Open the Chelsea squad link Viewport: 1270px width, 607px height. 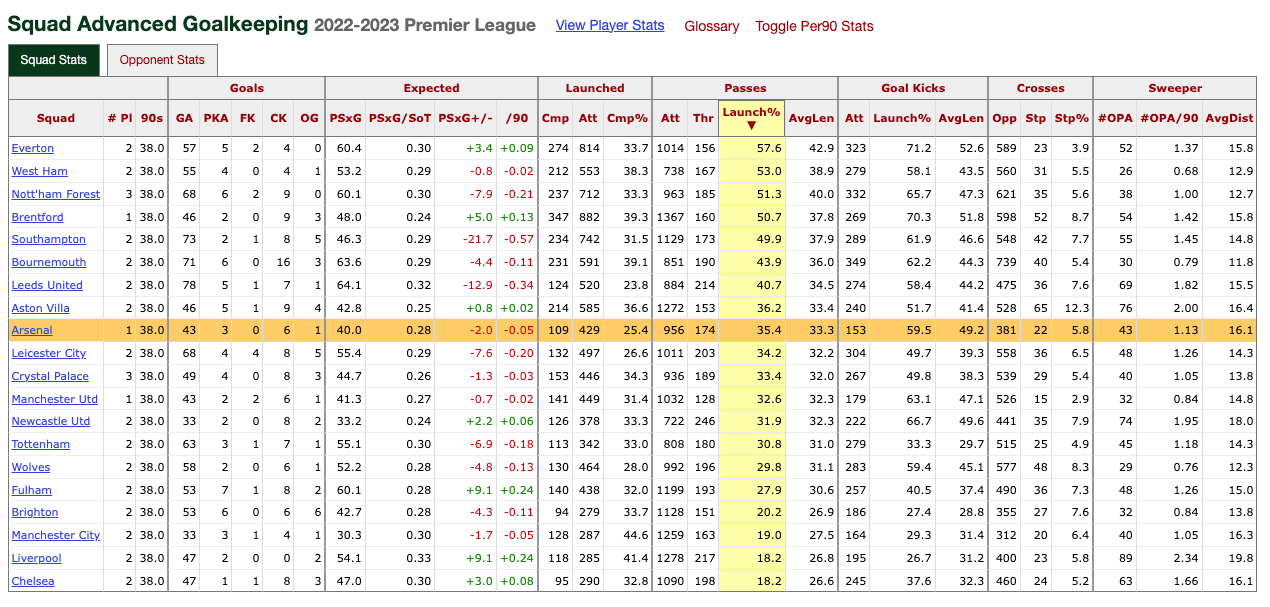[33, 581]
